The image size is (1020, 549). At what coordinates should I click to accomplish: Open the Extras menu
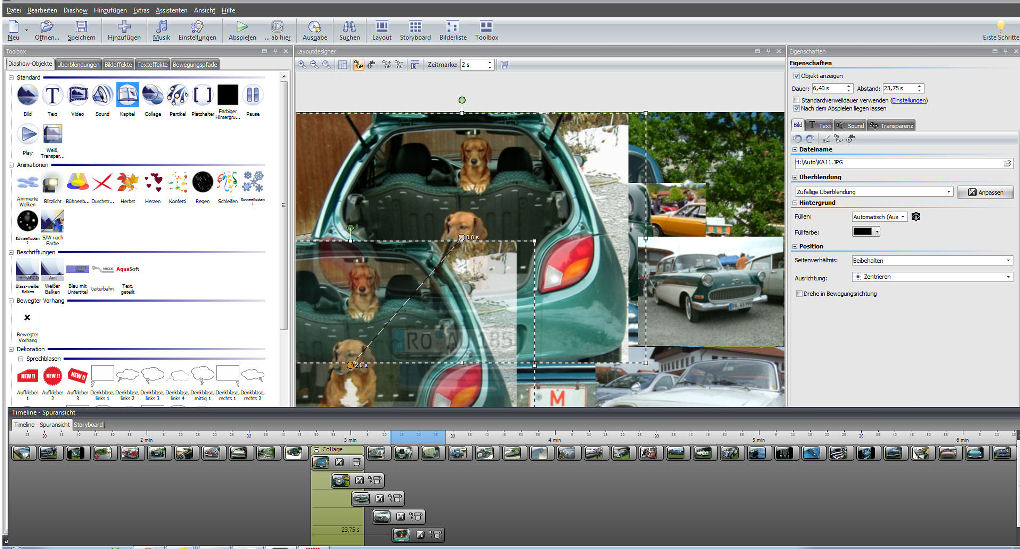[x=139, y=9]
